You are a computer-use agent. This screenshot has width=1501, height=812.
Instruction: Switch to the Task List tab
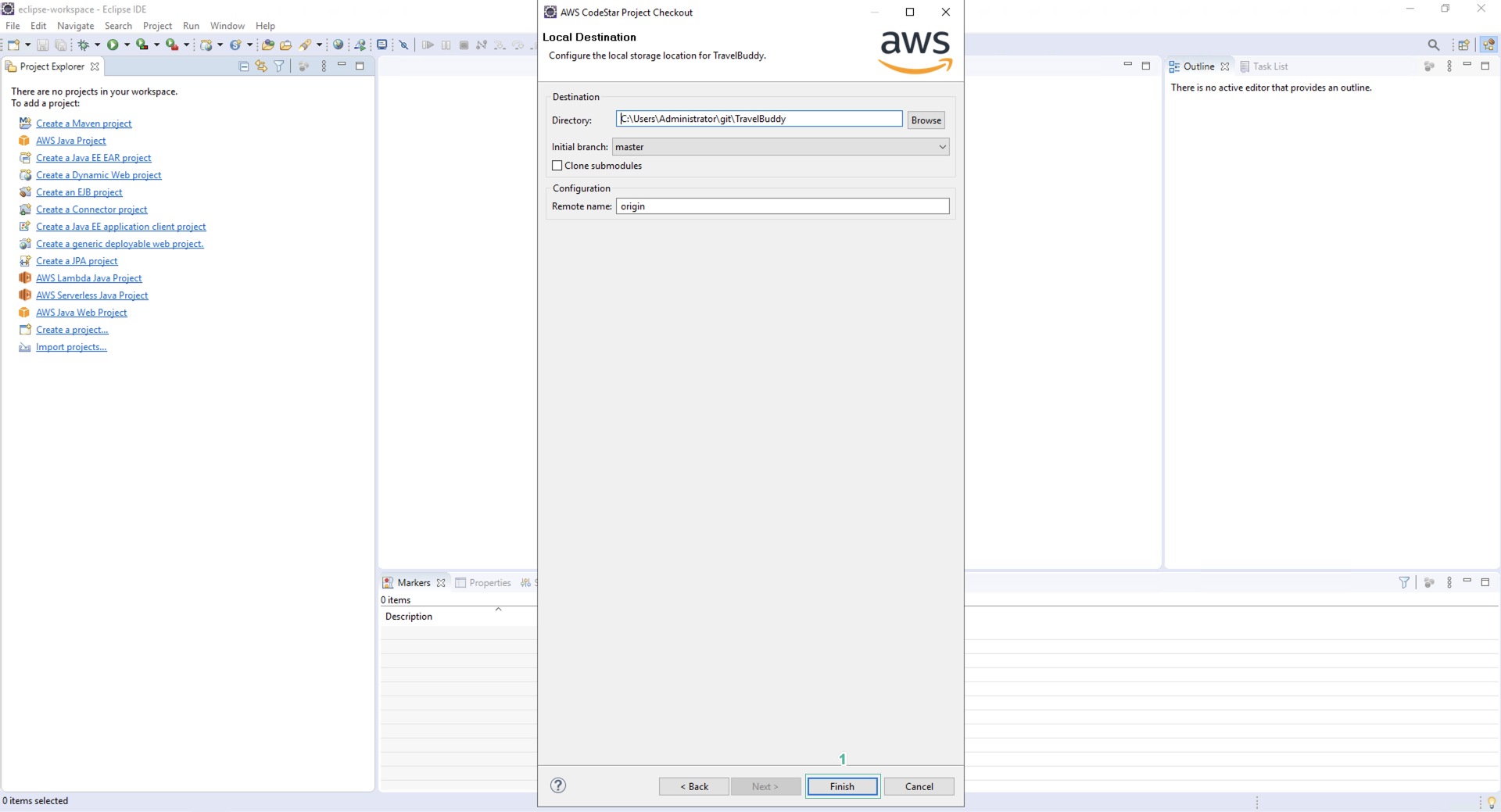coord(1263,66)
